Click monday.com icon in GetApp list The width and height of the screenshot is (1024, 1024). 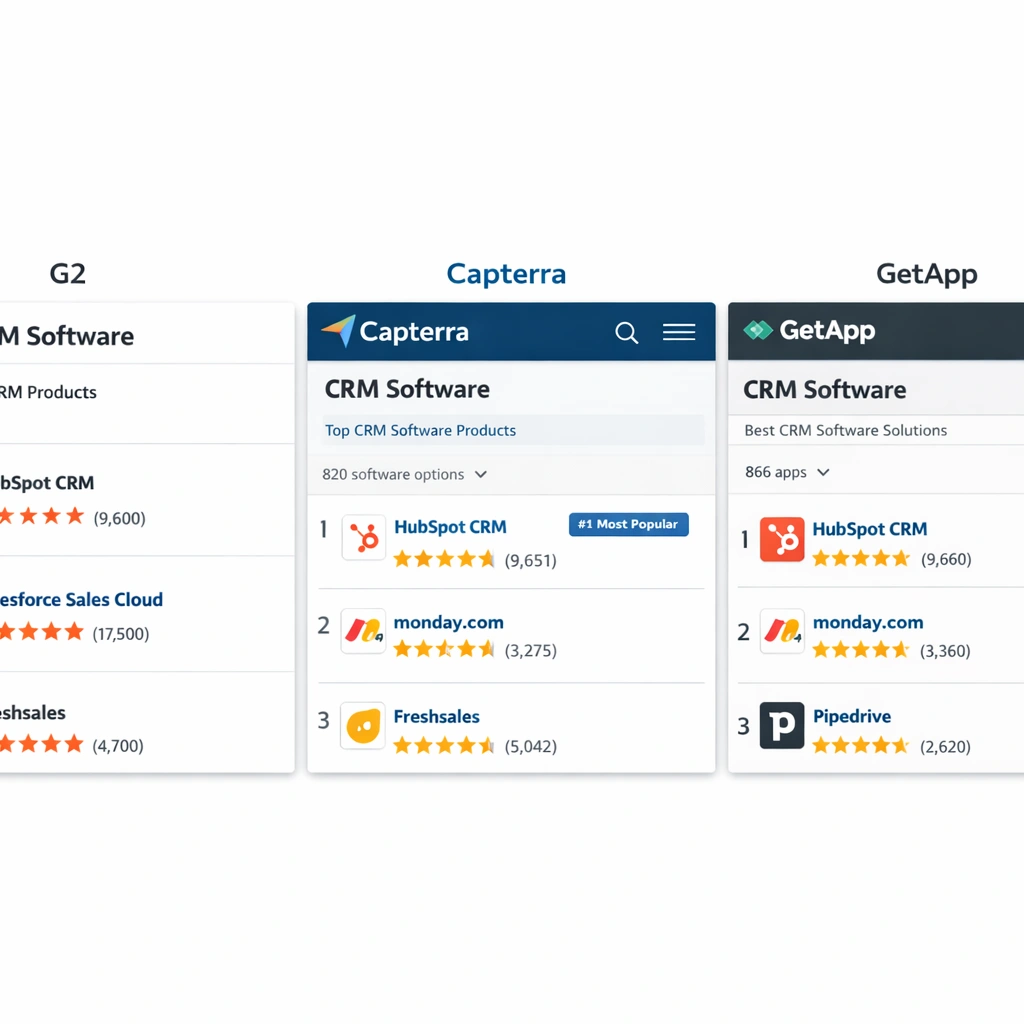782,632
